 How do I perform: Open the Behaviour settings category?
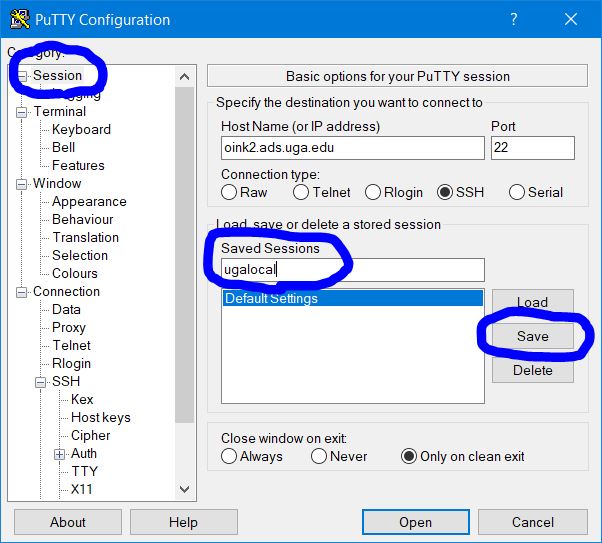coord(83,220)
